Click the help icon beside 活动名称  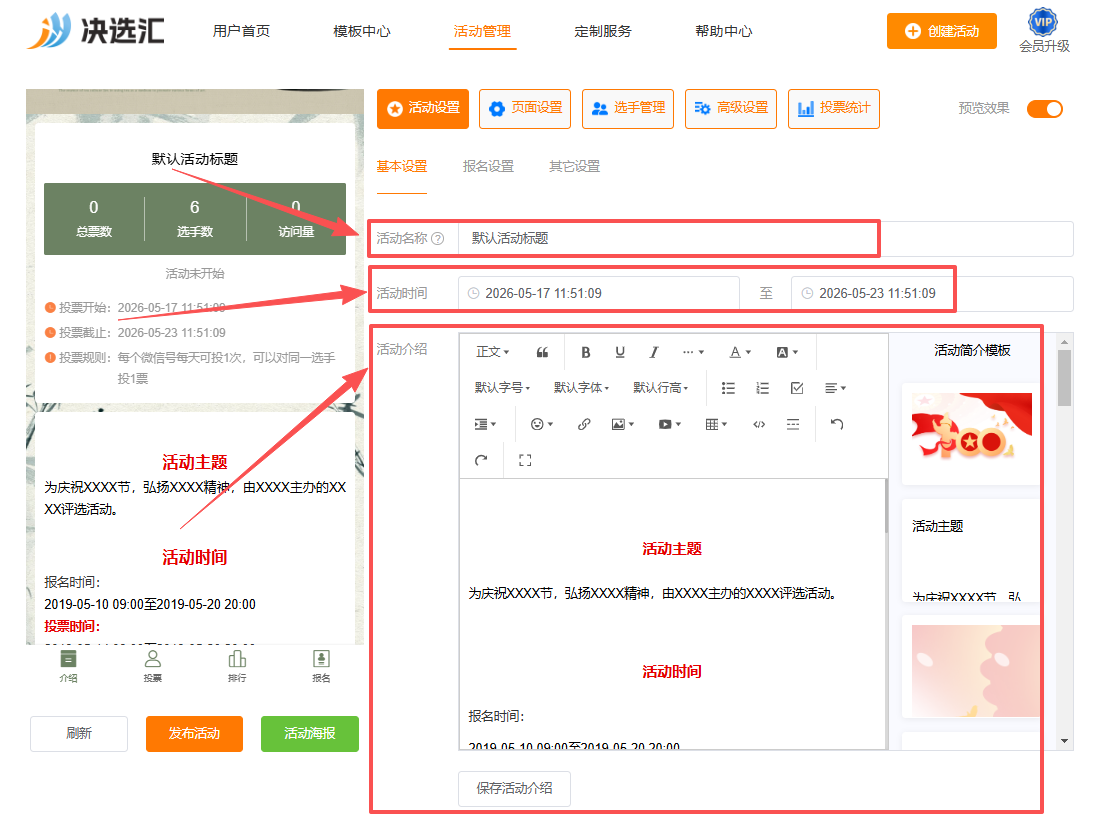(x=438, y=238)
